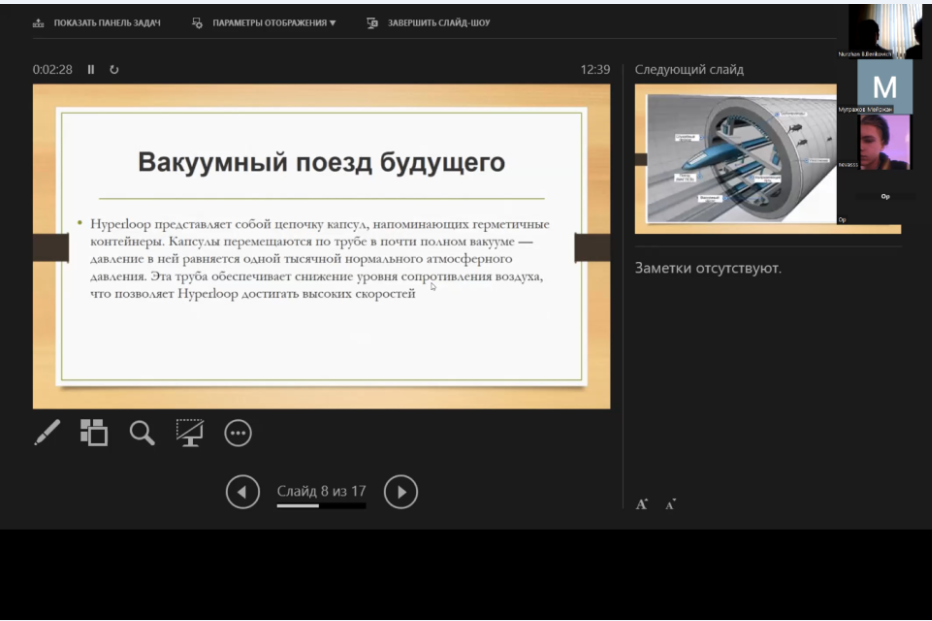Select the top participant webcam tile
This screenshot has height=621, width=932.
(x=885, y=31)
